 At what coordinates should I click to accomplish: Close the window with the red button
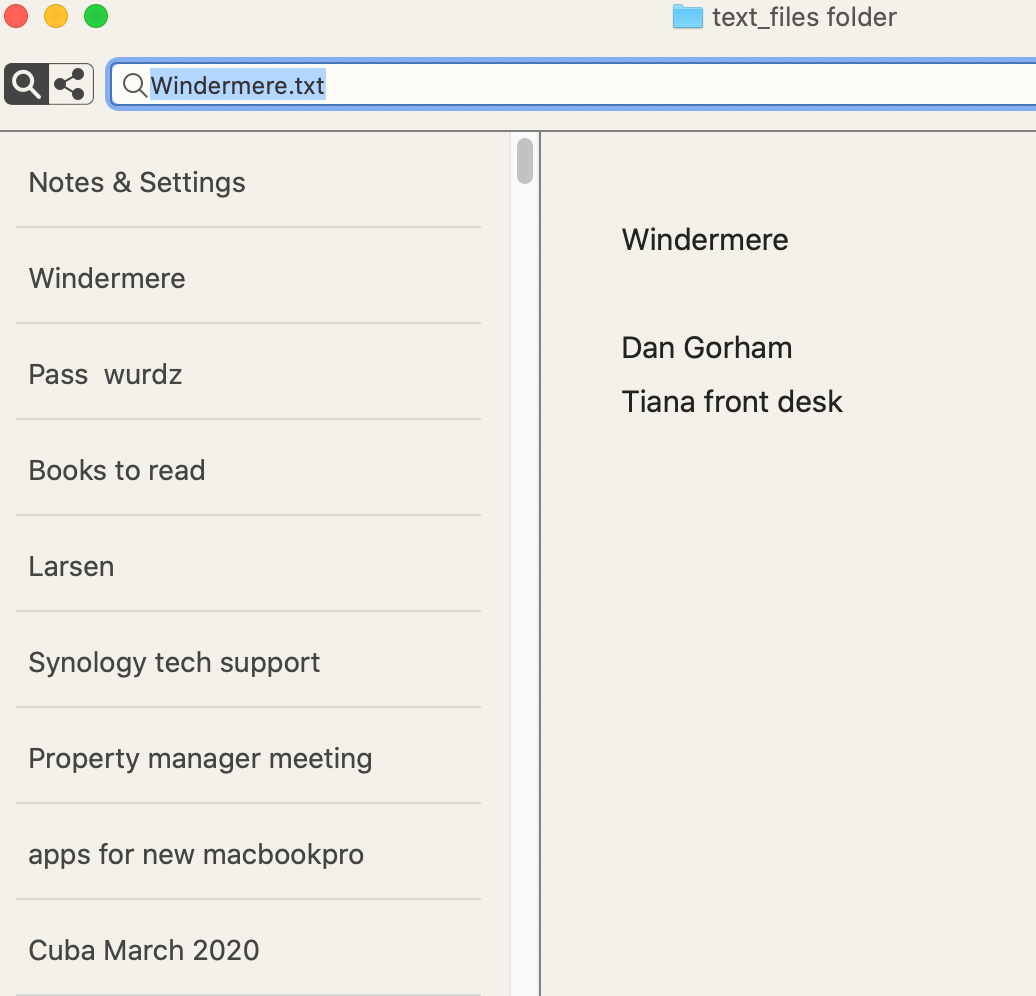16,16
